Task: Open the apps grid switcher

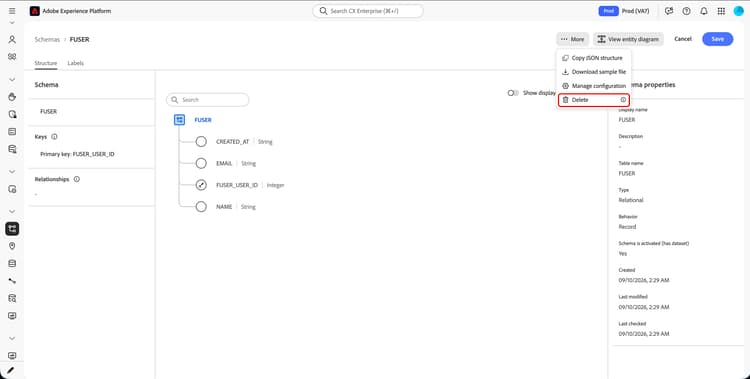Action: pyautogui.click(x=721, y=11)
